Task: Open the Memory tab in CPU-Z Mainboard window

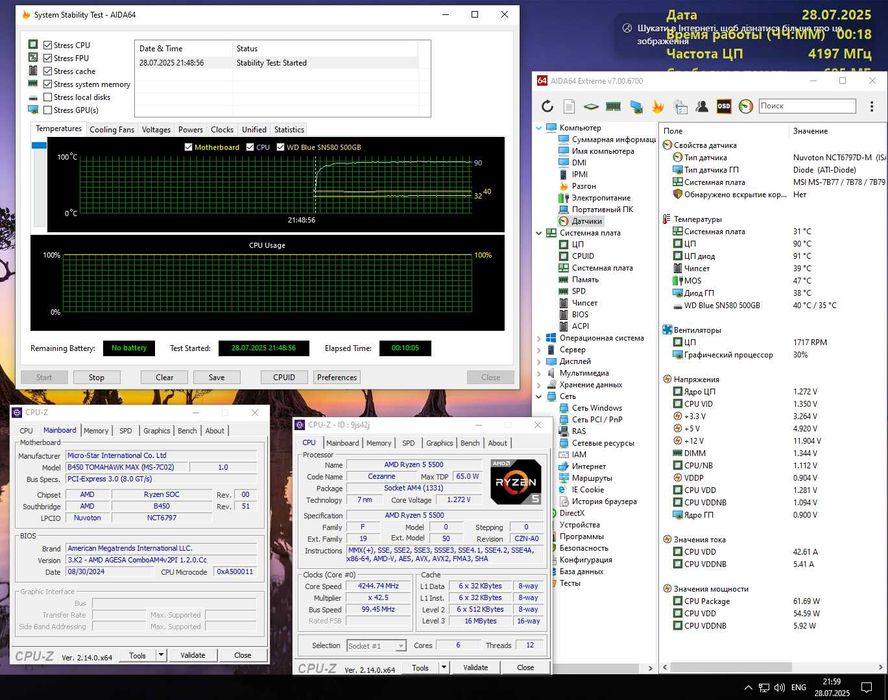Action: 96,430
